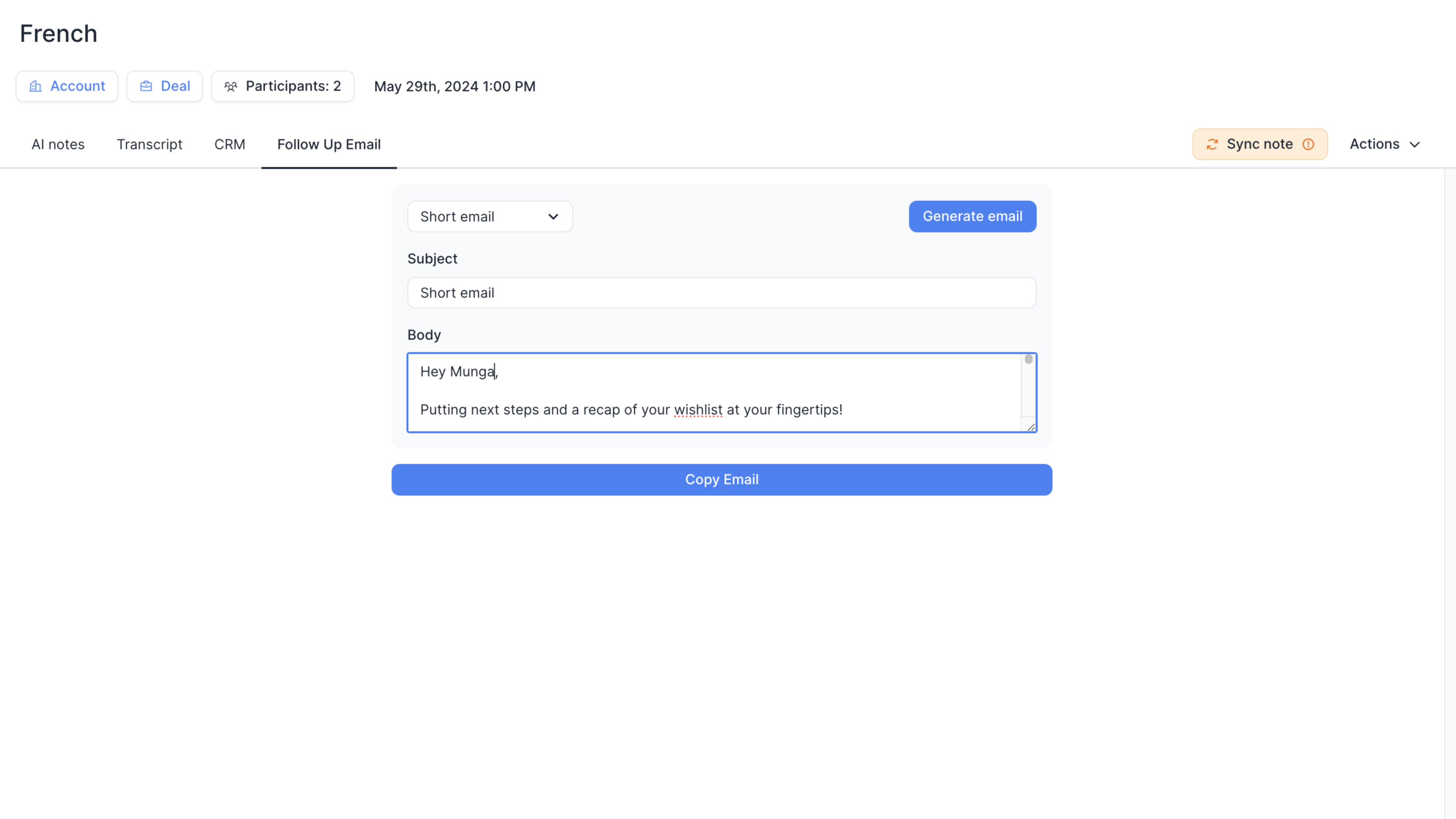Click the Sync note button
1456x819 pixels.
pos(1259,144)
